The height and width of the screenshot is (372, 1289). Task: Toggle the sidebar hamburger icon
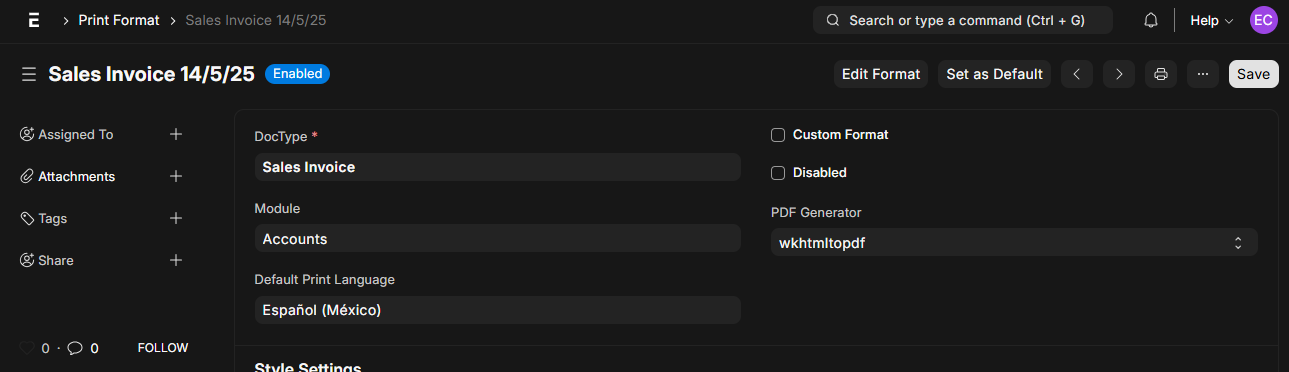pos(29,74)
